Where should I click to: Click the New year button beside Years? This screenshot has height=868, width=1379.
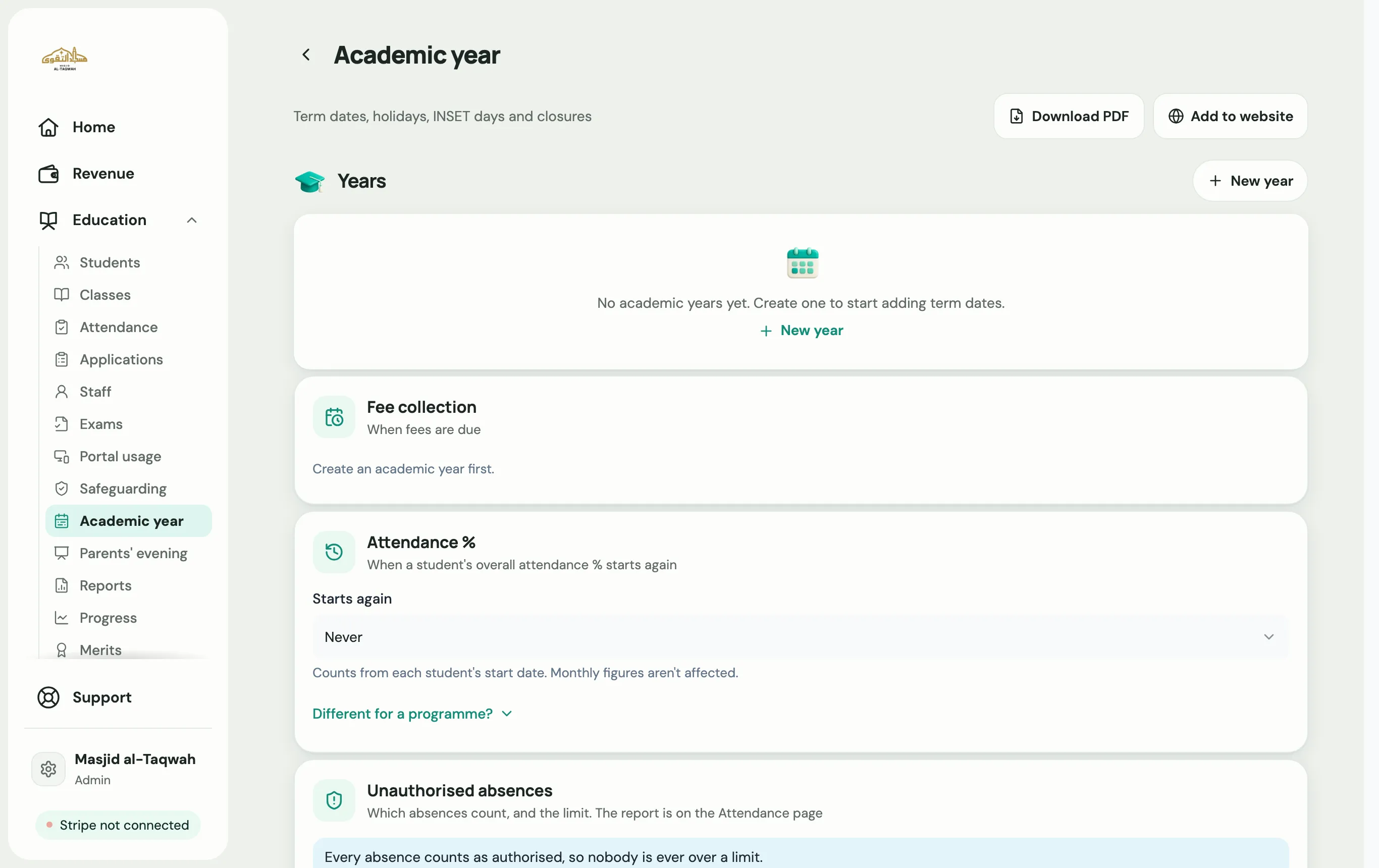pos(1250,181)
